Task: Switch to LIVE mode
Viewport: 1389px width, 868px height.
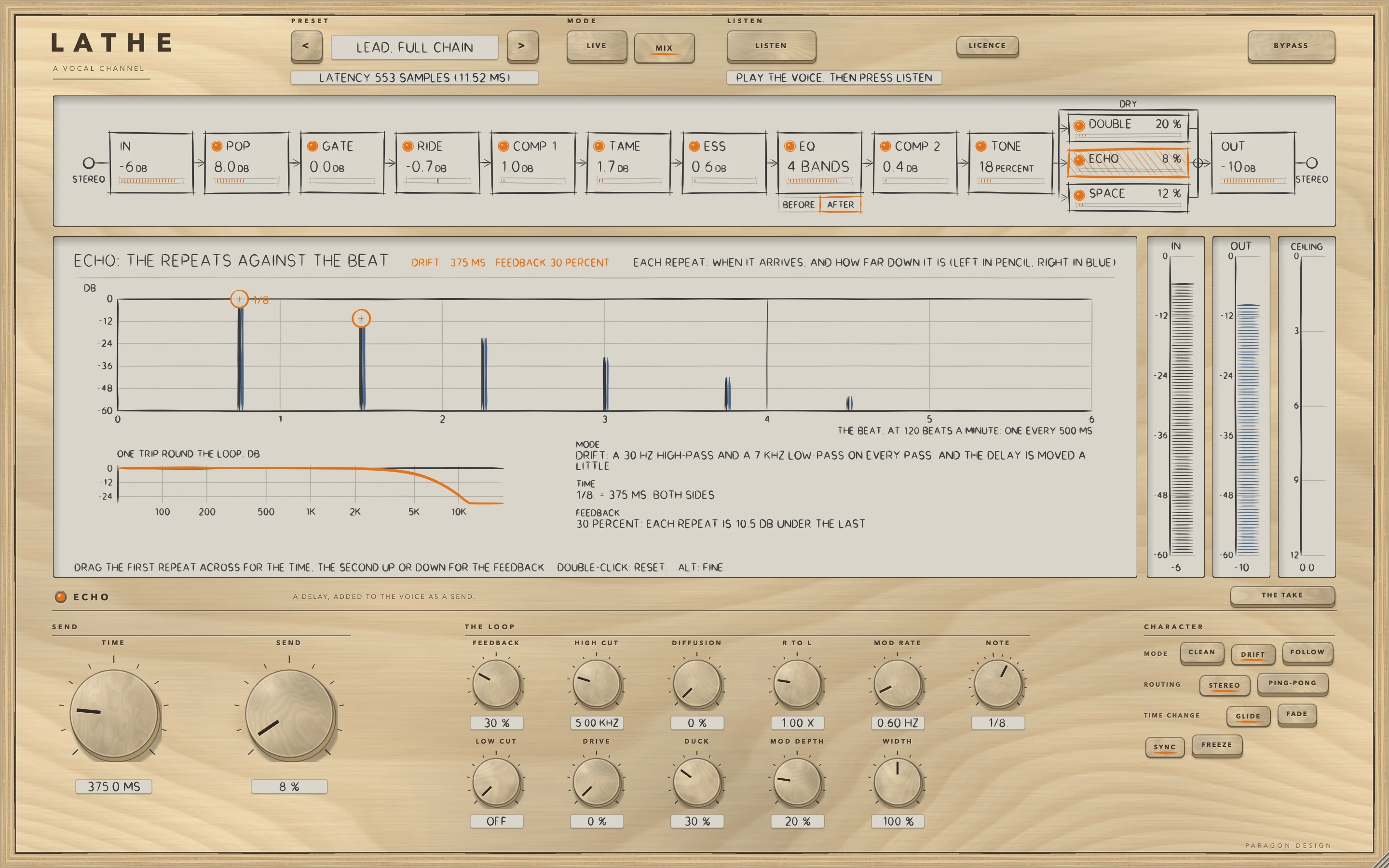Action: pos(596,46)
